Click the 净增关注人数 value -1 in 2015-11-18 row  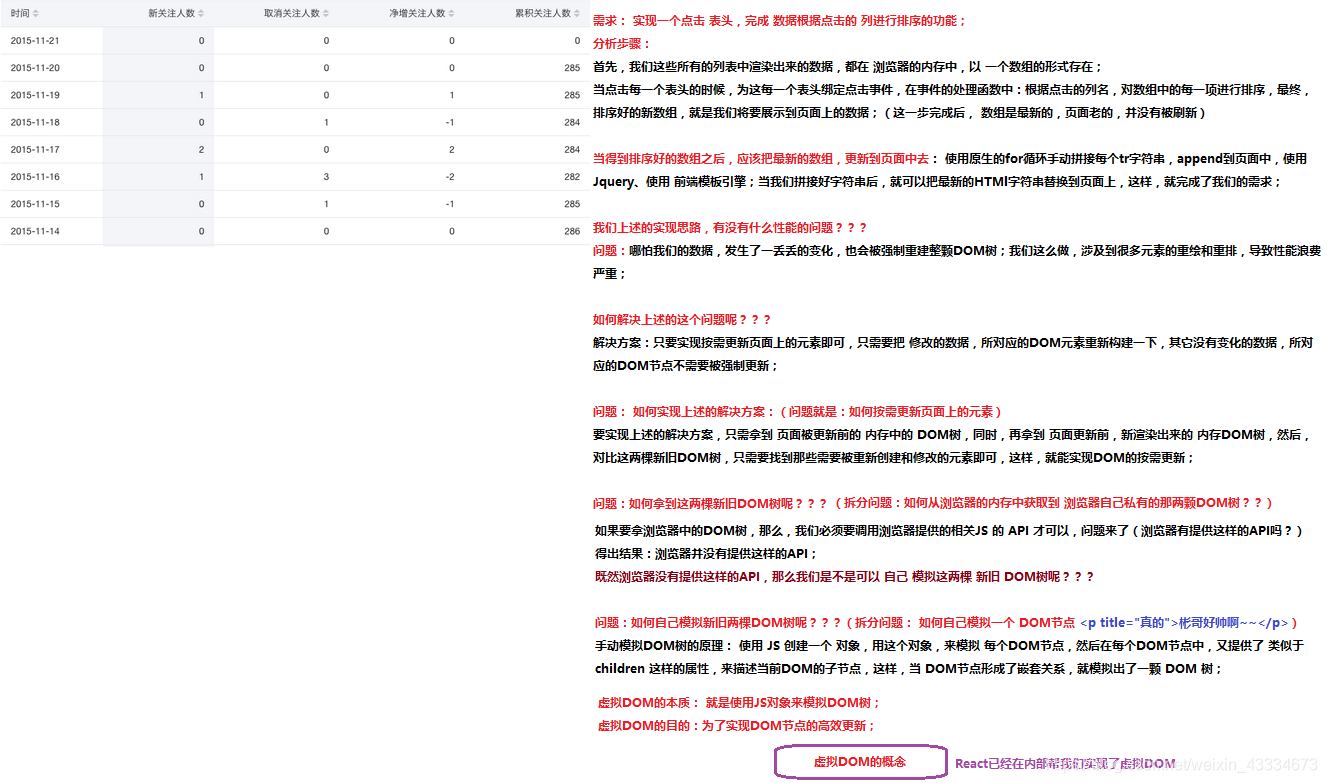450,122
